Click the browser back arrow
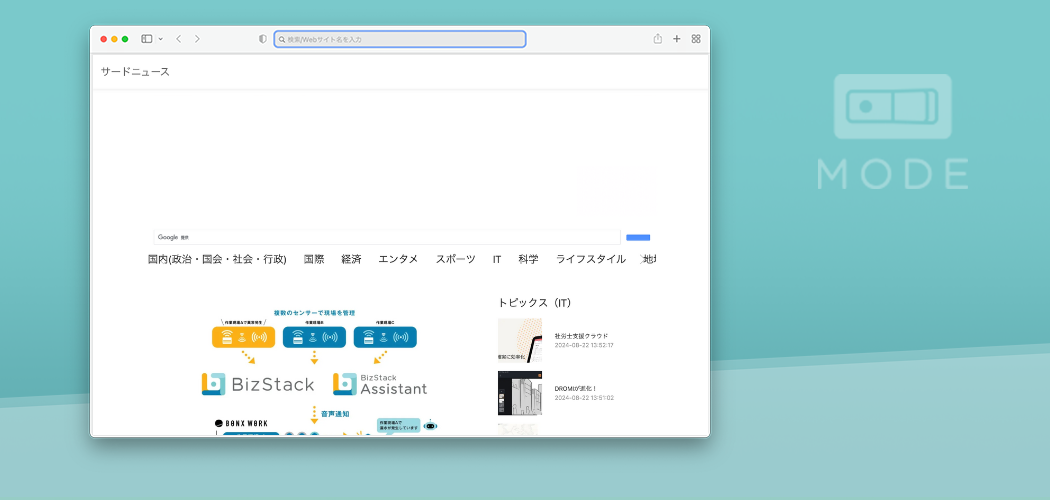Image resolution: width=1050 pixels, height=500 pixels. [178, 39]
